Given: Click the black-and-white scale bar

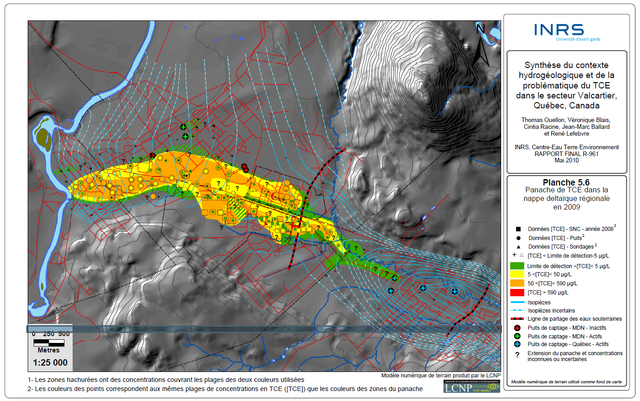Looking at the screenshot, I should click(49, 342).
